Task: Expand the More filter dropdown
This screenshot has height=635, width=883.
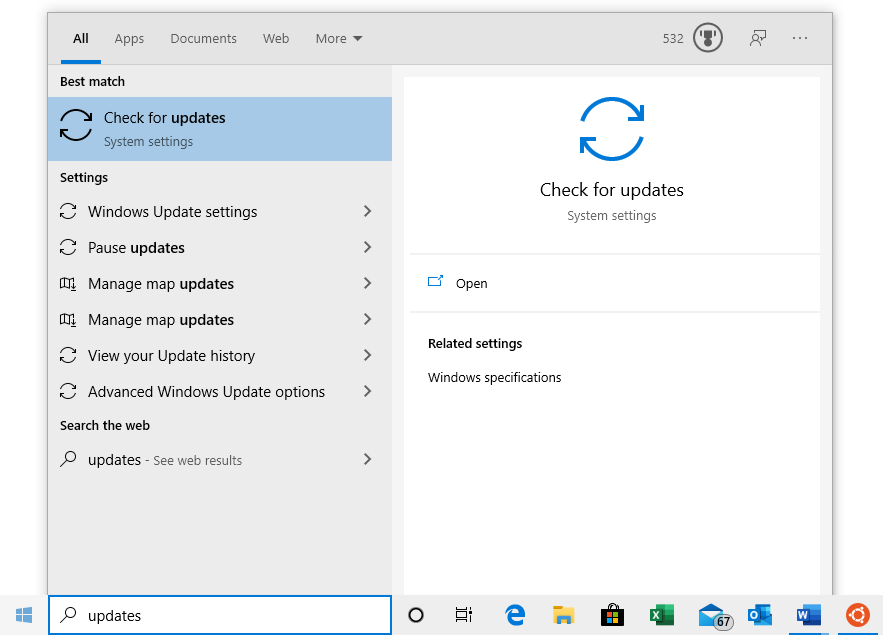Action: click(339, 39)
